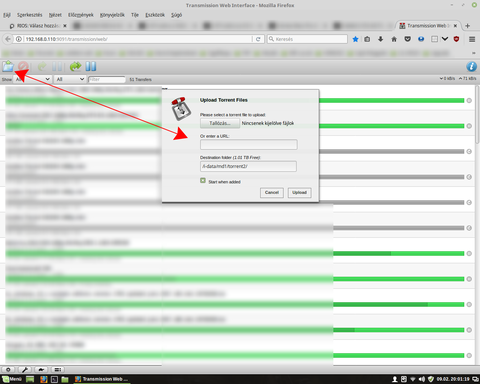Open the Nézet menu
Viewport: 480px width, 384px height.
coord(55,15)
